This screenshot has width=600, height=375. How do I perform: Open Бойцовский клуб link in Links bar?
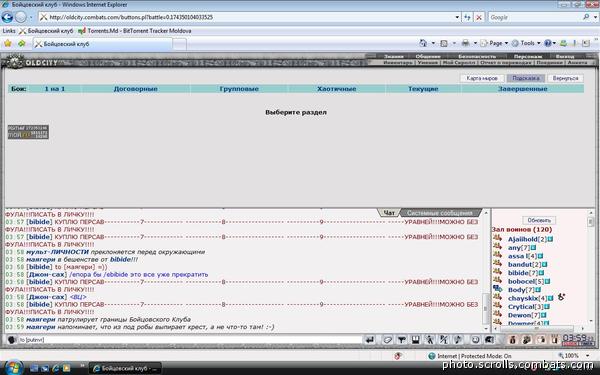[46, 31]
